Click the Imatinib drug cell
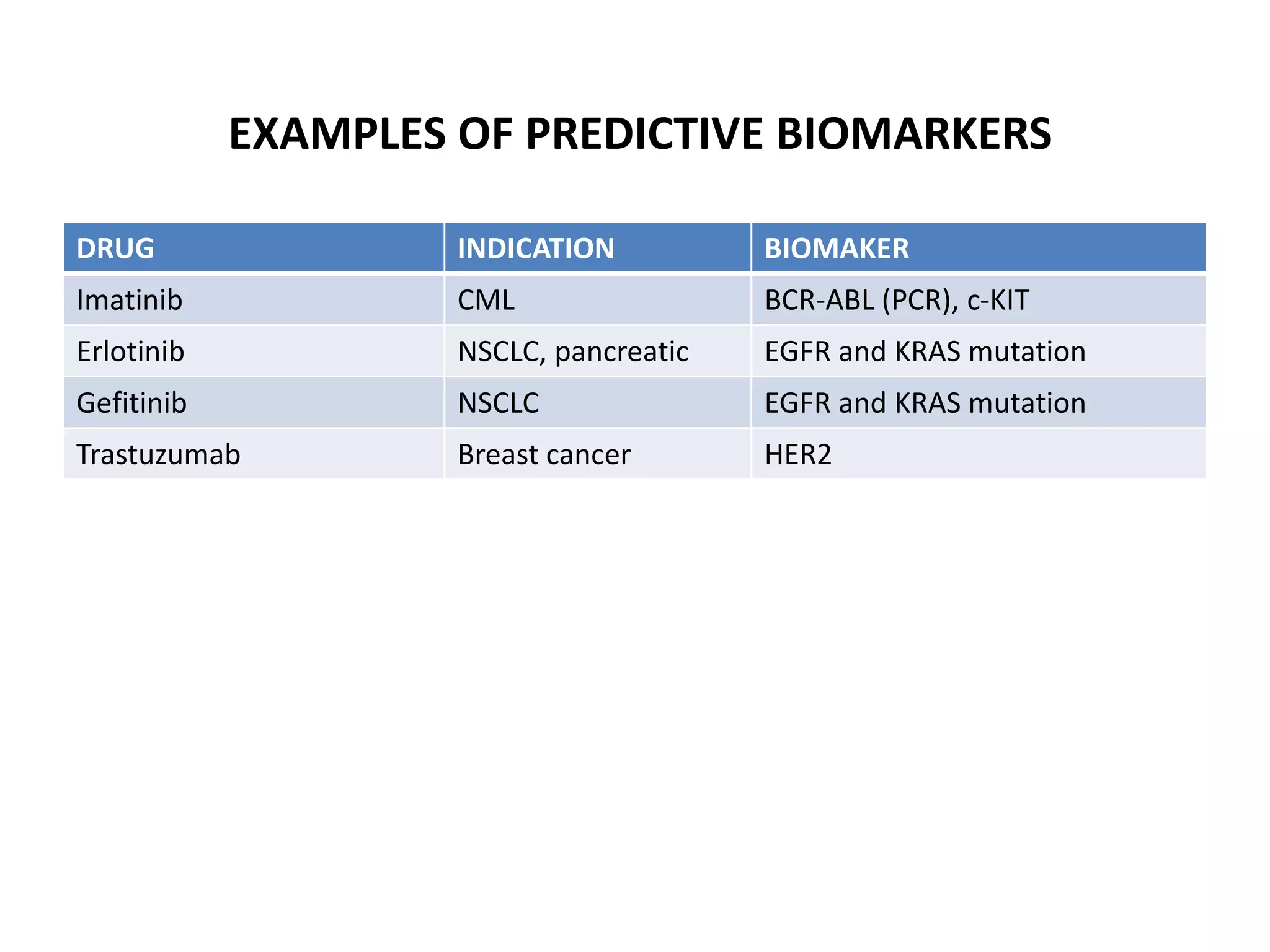The height and width of the screenshot is (952, 1270). click(x=130, y=301)
